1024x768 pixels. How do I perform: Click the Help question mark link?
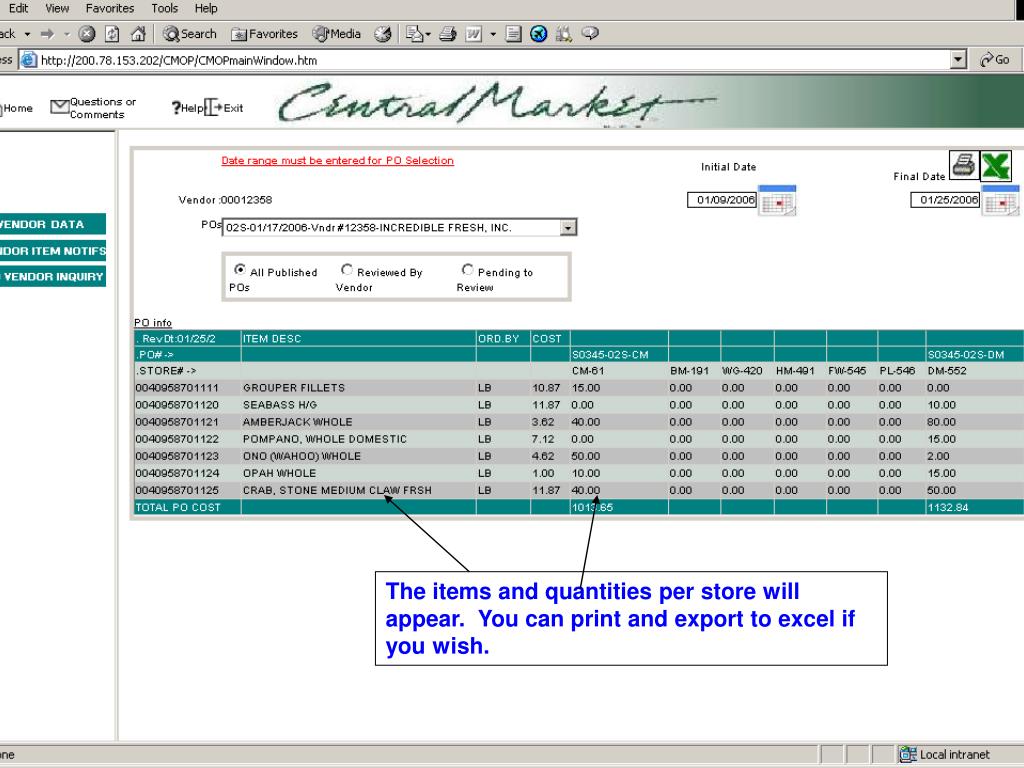click(x=187, y=108)
